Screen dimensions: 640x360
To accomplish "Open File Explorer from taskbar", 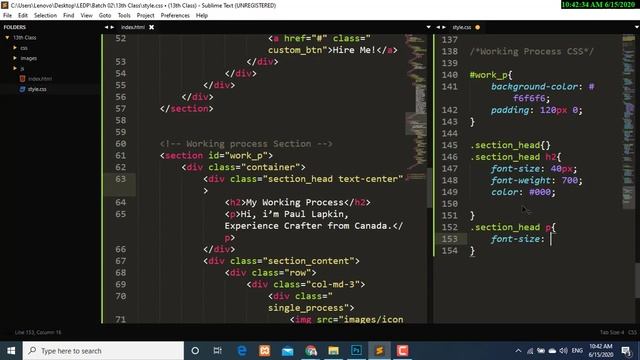I will tap(333, 351).
